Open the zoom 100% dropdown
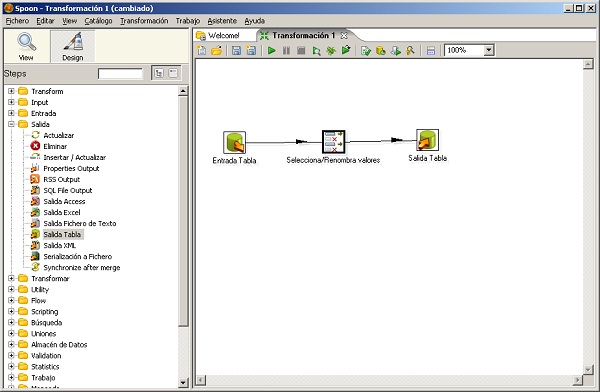 click(488, 50)
